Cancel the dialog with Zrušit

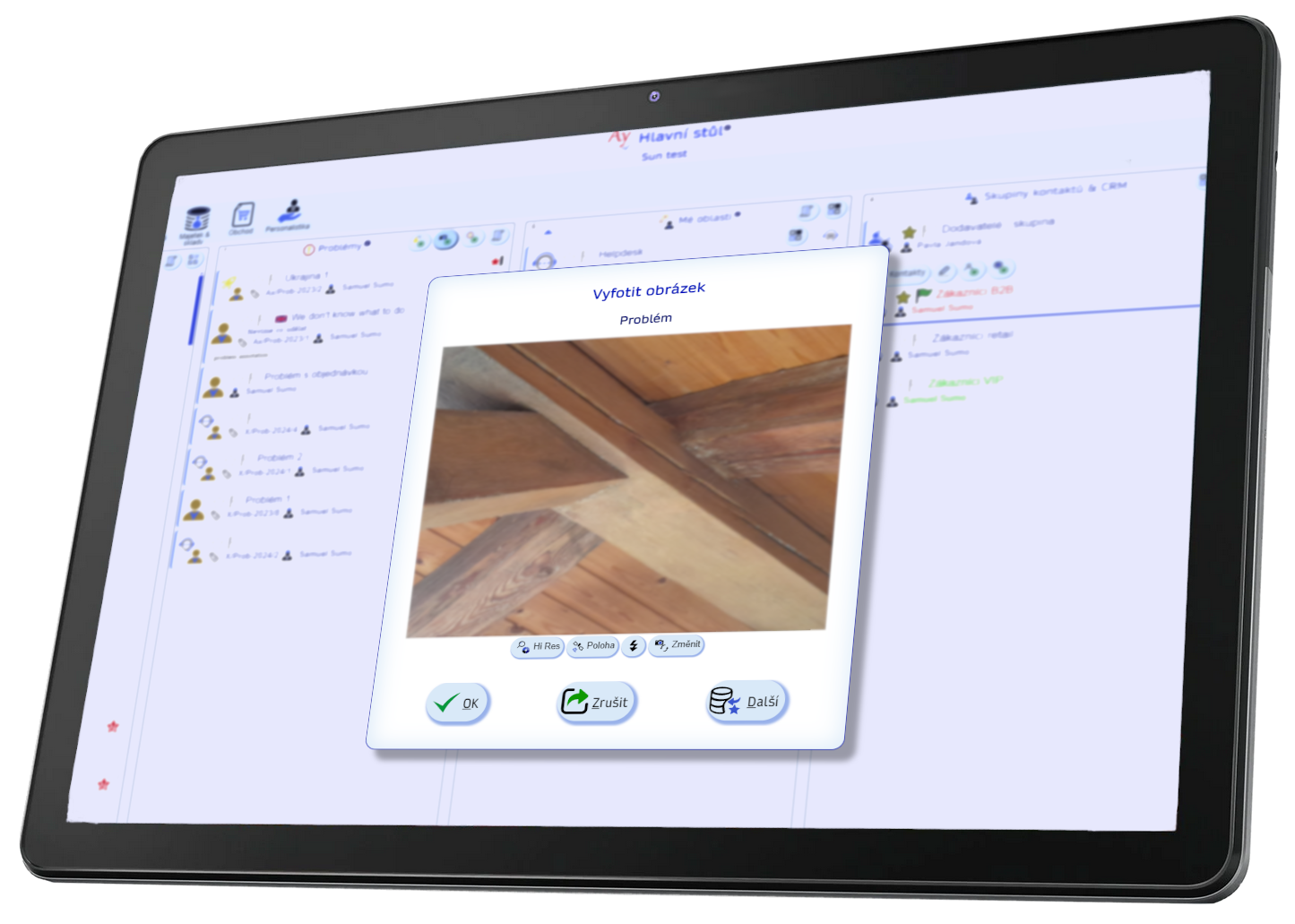click(x=596, y=702)
